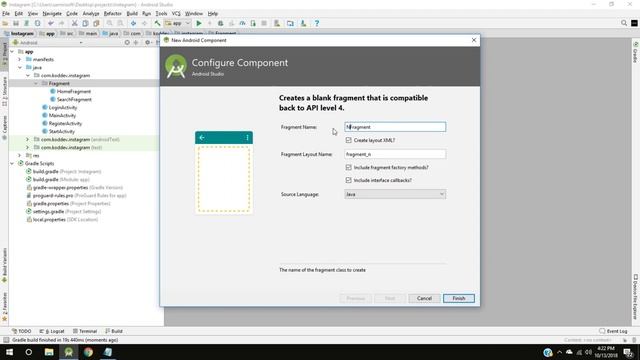Screen dimensions: 640x360
Task: Select StartActivity in project tree
Action: click(58, 131)
